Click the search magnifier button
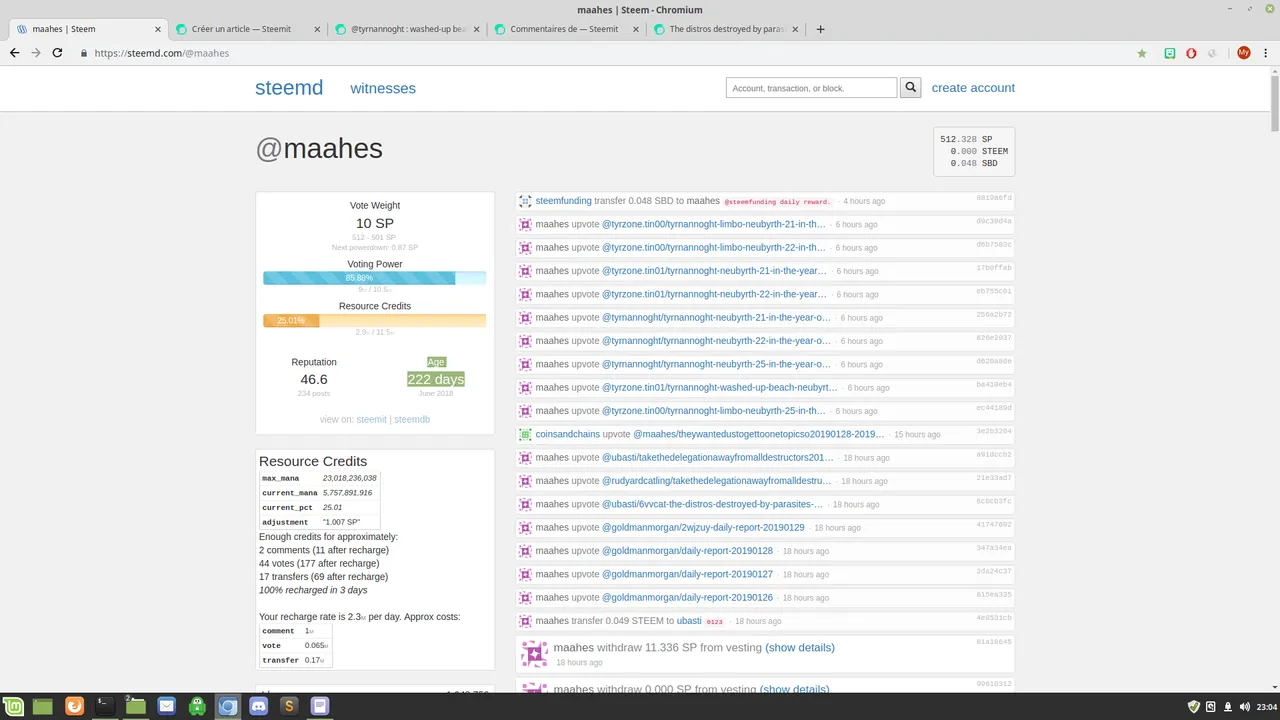The width and height of the screenshot is (1280, 720). pyautogui.click(x=910, y=88)
